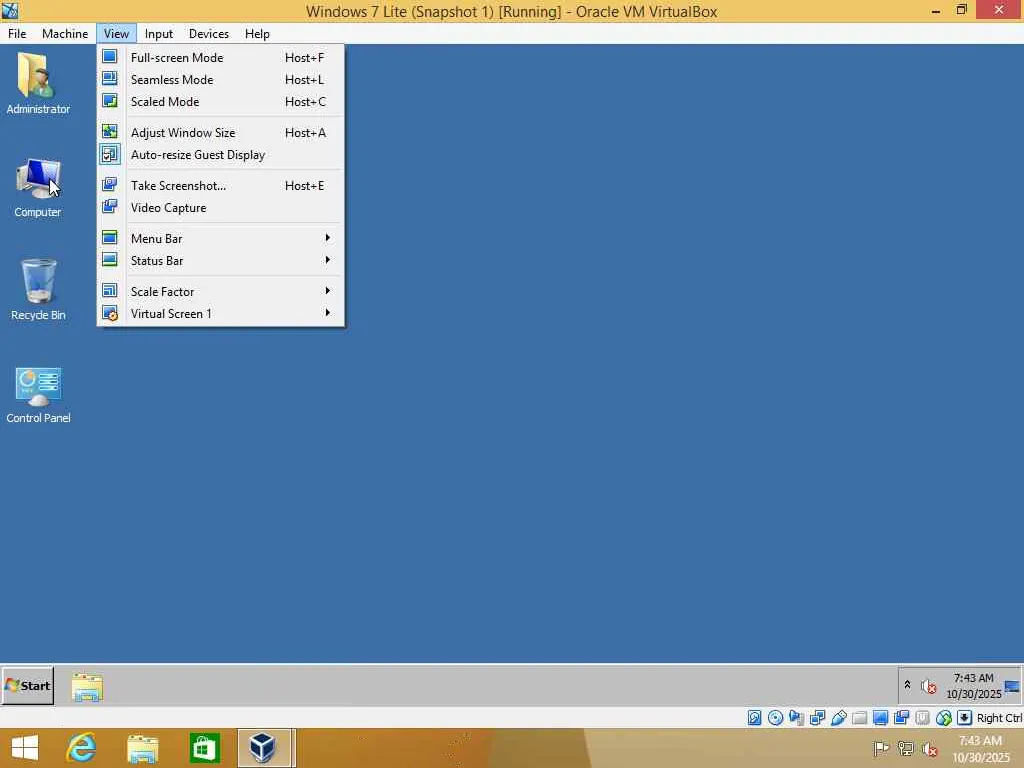Screen dimensions: 1024x768
Task: Click the host muted speaker tray icon
Action: (x=930, y=748)
